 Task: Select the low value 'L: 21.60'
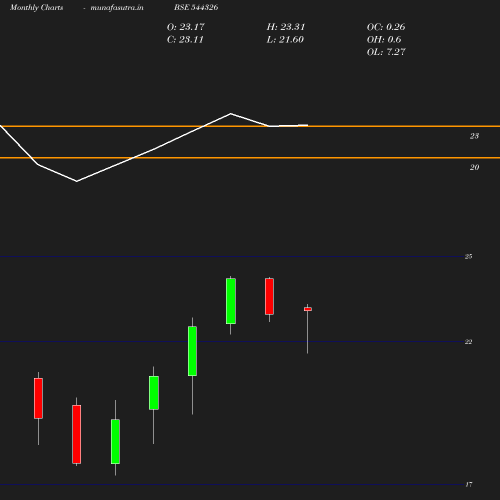pyautogui.click(x=285, y=39)
